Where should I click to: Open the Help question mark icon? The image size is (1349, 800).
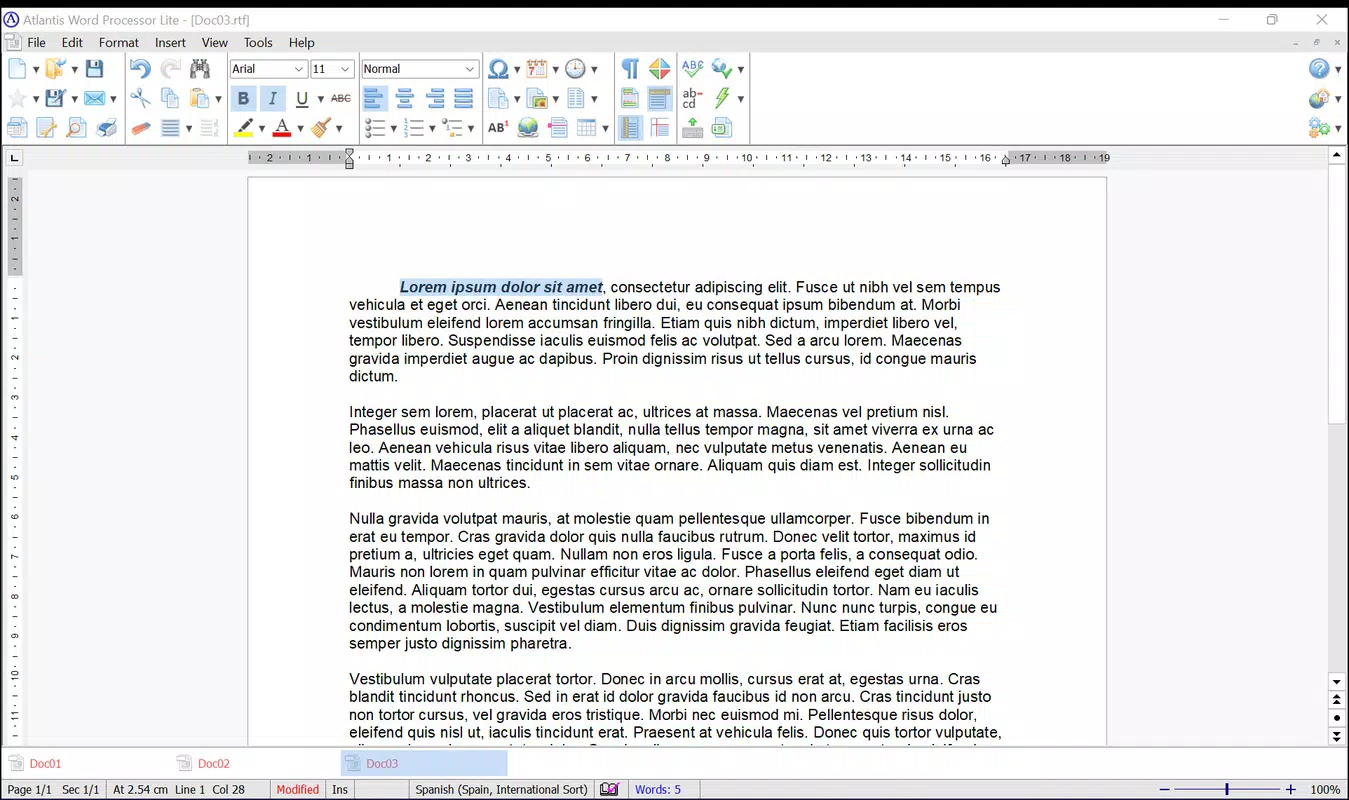coord(1319,69)
